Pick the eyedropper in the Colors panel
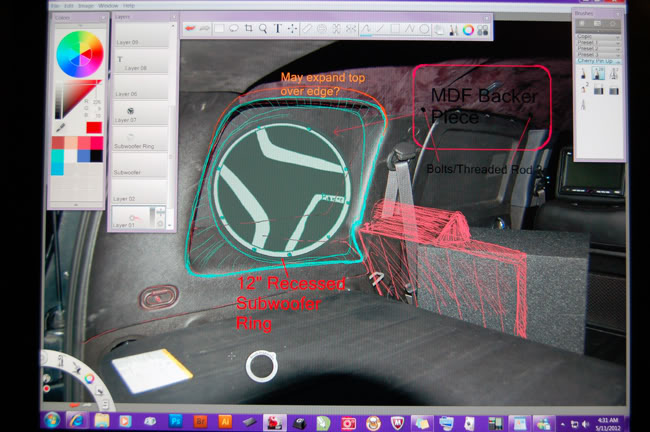 pos(61,127)
